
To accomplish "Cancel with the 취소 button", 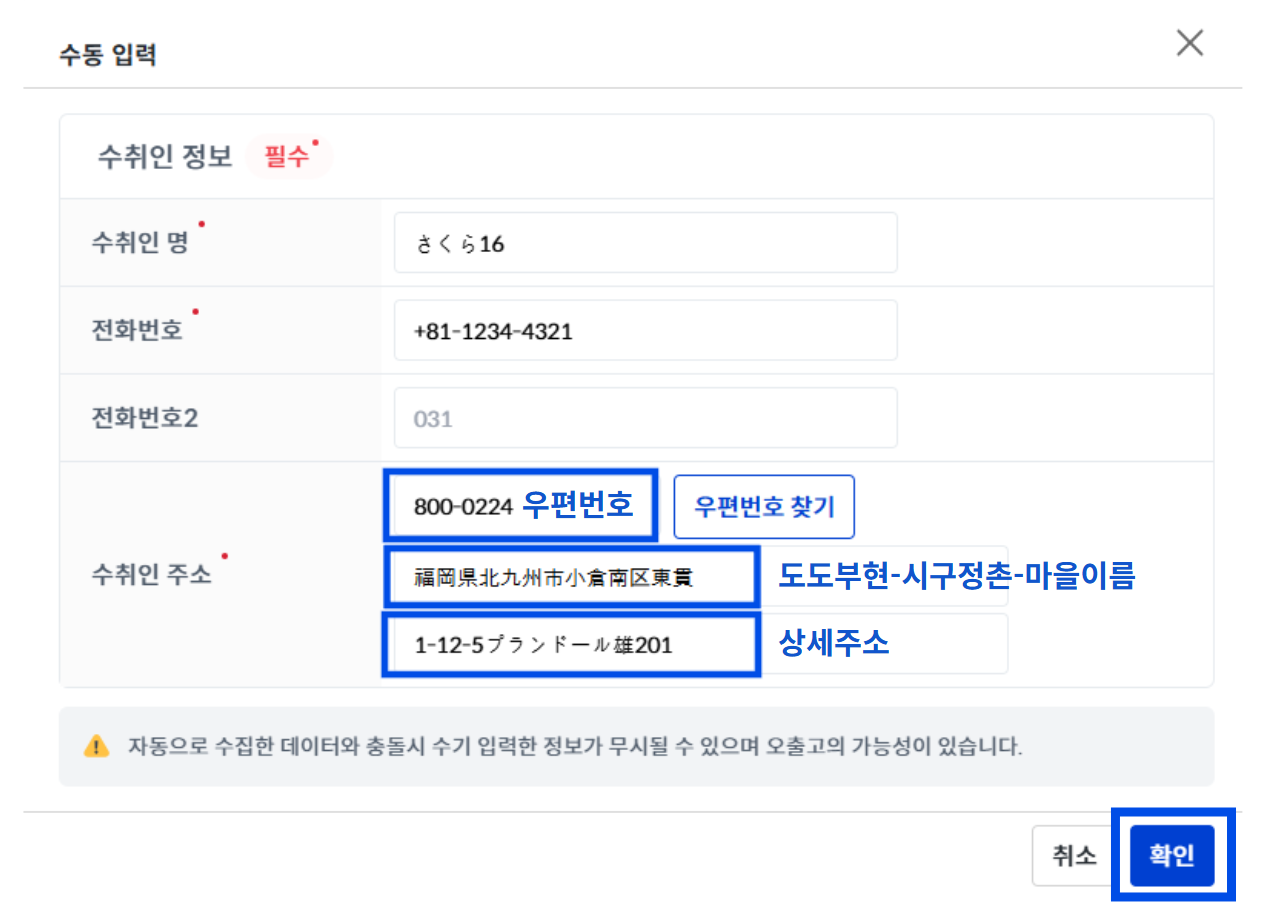I will coord(1074,856).
